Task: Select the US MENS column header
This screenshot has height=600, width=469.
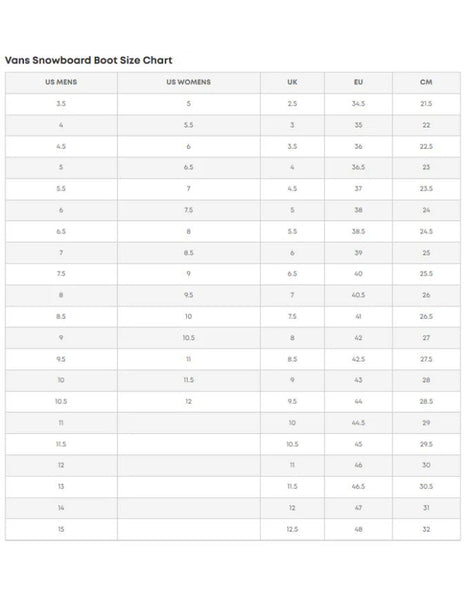Action: tap(61, 82)
